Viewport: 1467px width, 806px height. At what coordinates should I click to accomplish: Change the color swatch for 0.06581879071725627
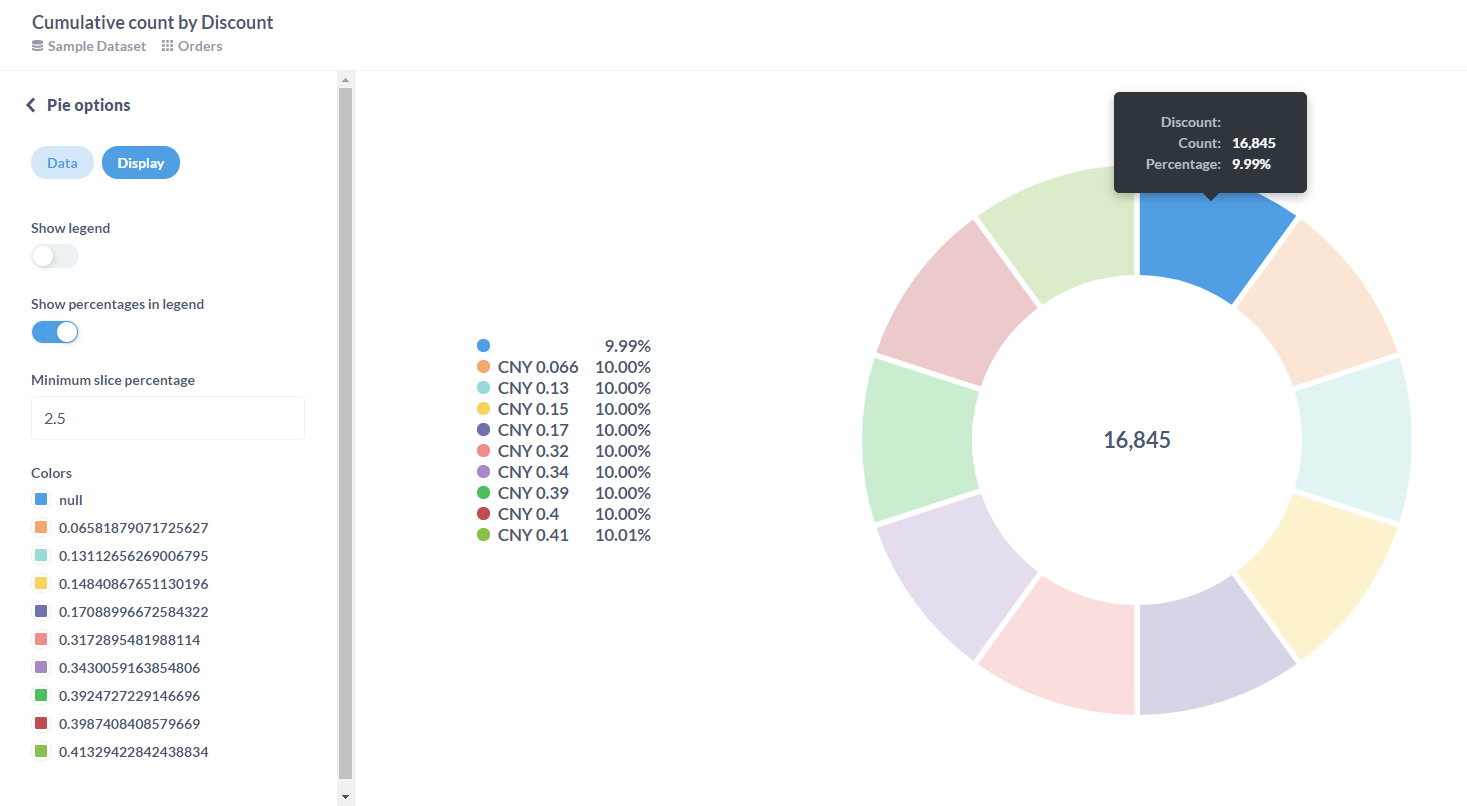click(39, 527)
